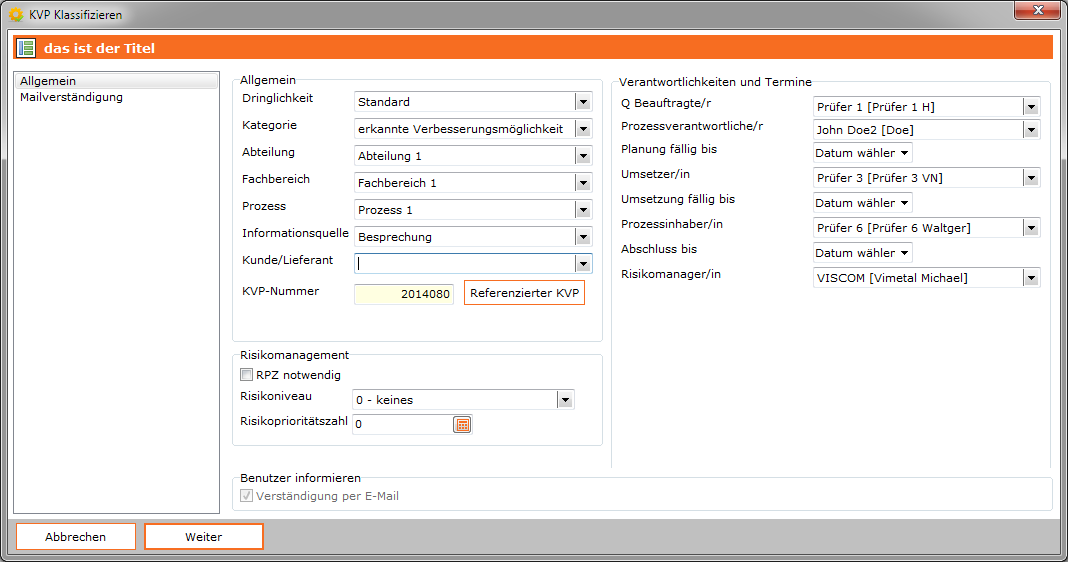Enable the RPZ notwendig checkbox
The height and width of the screenshot is (562, 1068).
pyautogui.click(x=247, y=375)
